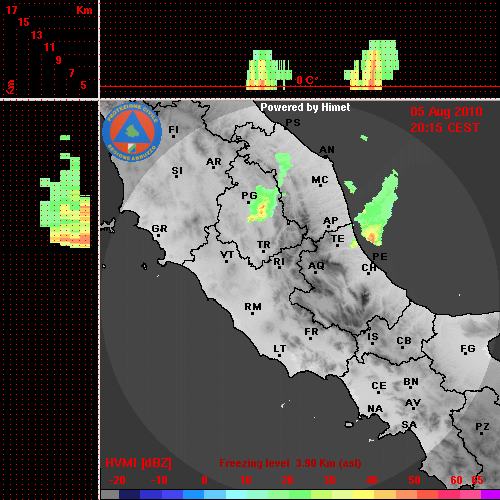Click the 'Freezing level 3.90 Km (asl)' text

coord(290,463)
